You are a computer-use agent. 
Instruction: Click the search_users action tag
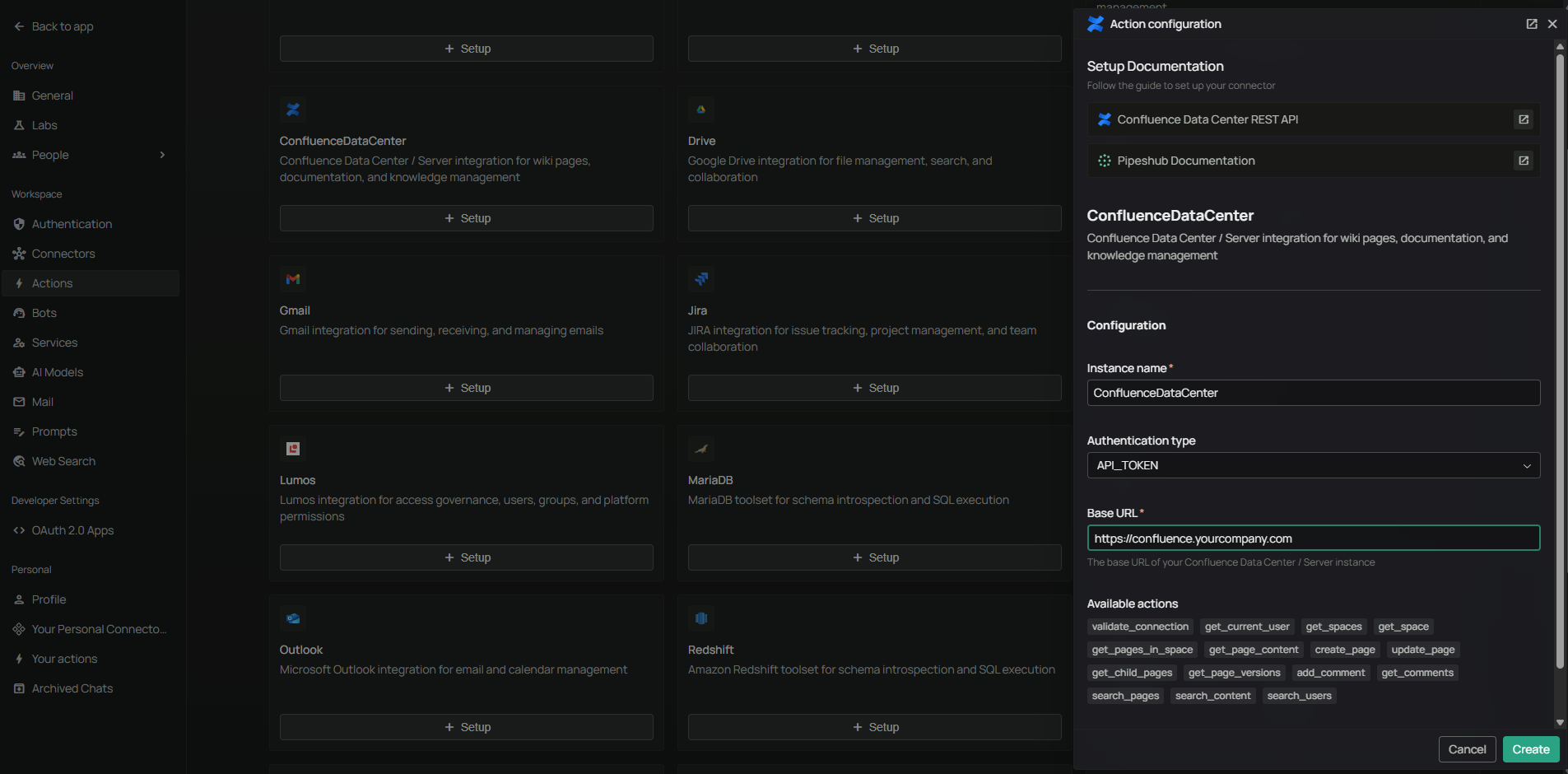tap(1300, 696)
